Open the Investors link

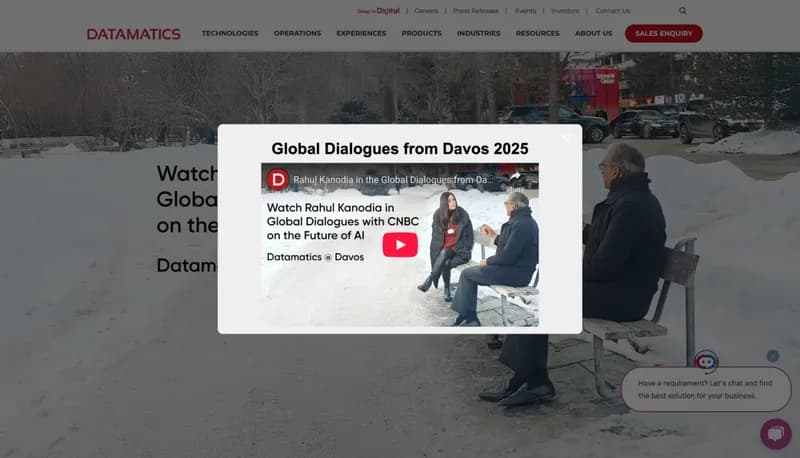[565, 11]
